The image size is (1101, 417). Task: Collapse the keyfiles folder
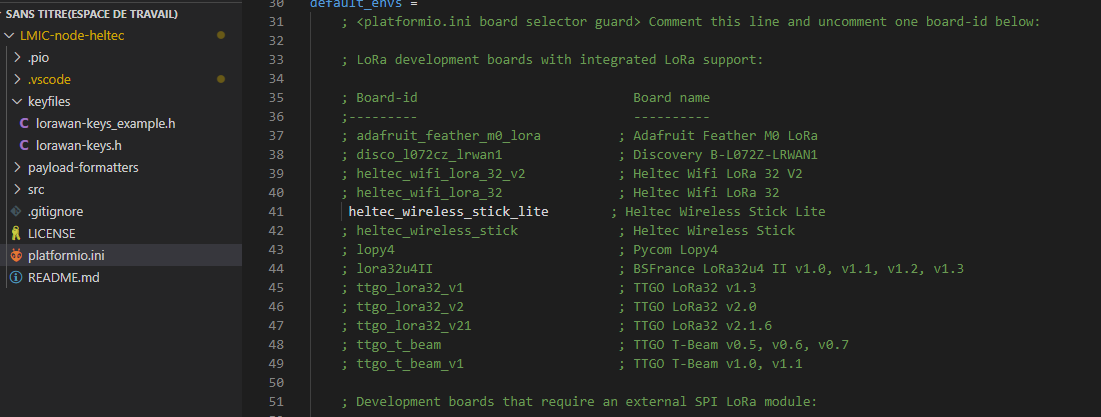18,101
